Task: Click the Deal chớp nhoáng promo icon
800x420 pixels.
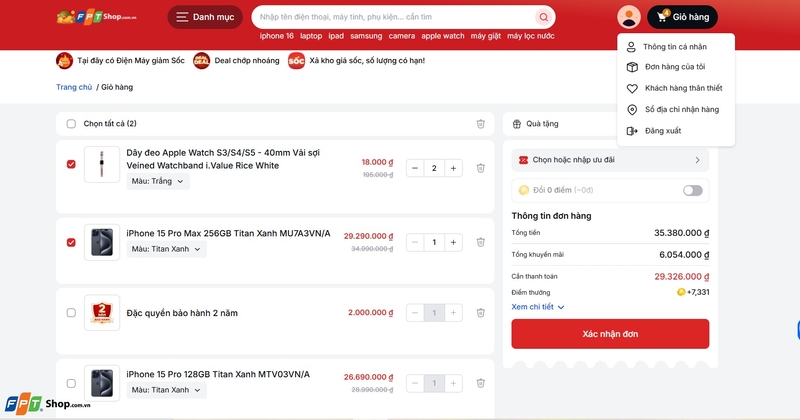Action: (x=202, y=61)
